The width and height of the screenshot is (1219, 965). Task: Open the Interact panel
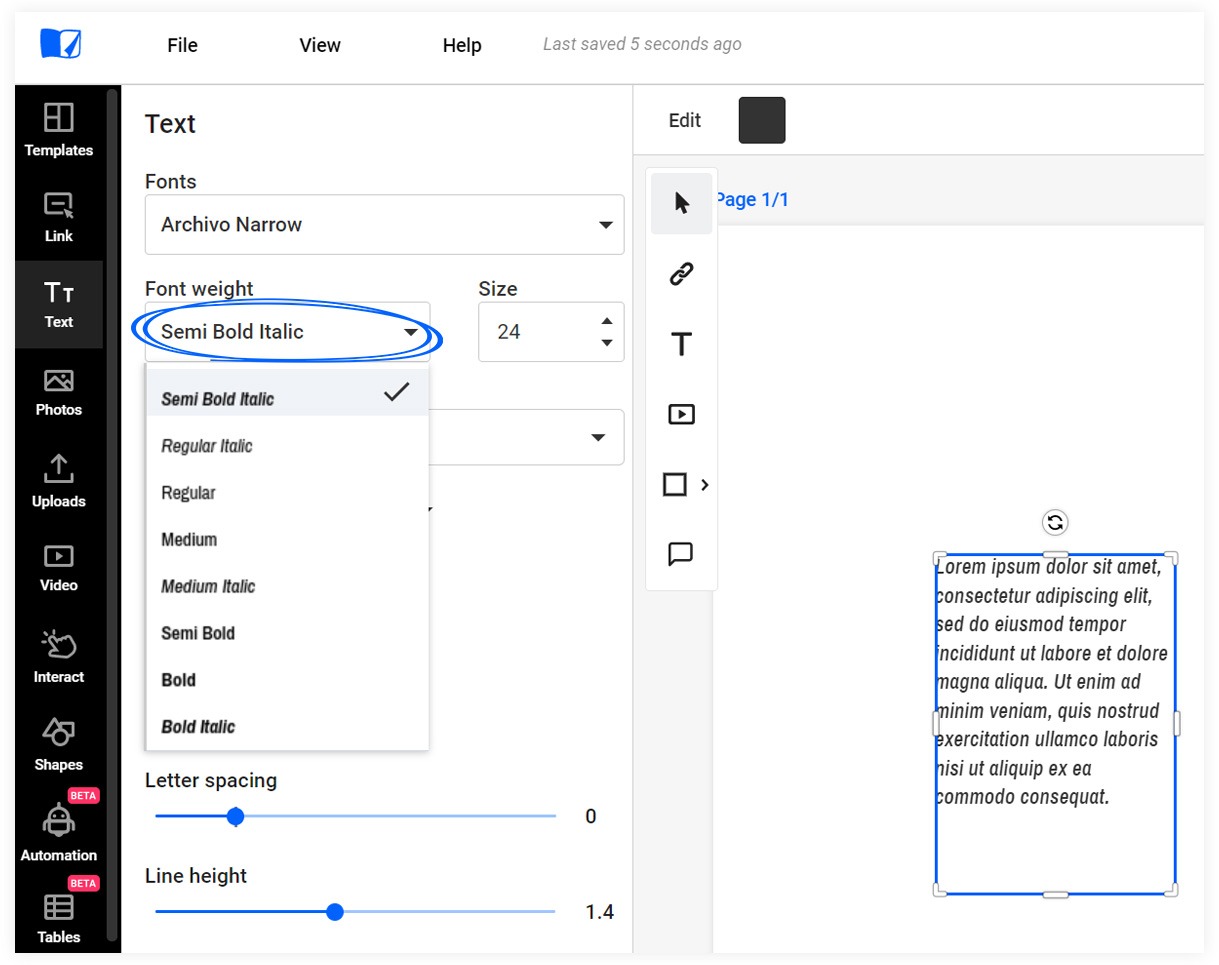pyautogui.click(x=59, y=656)
